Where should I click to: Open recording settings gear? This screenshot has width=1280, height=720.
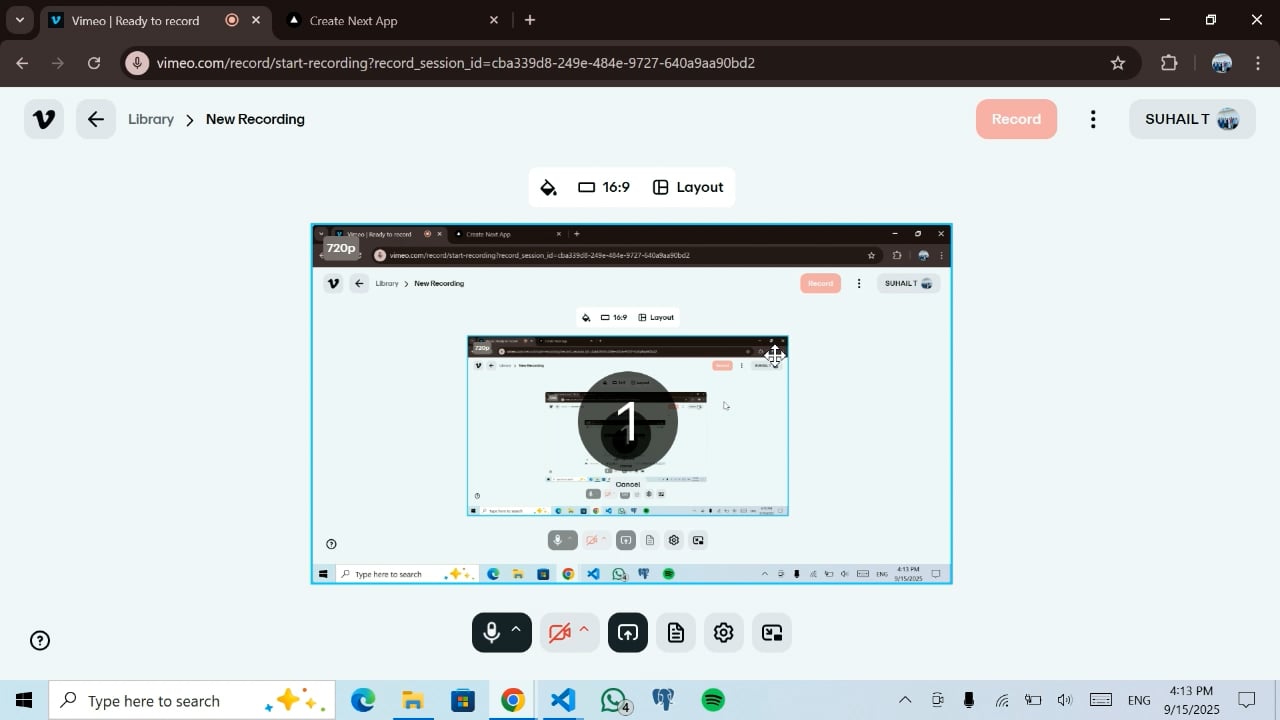[x=724, y=632]
